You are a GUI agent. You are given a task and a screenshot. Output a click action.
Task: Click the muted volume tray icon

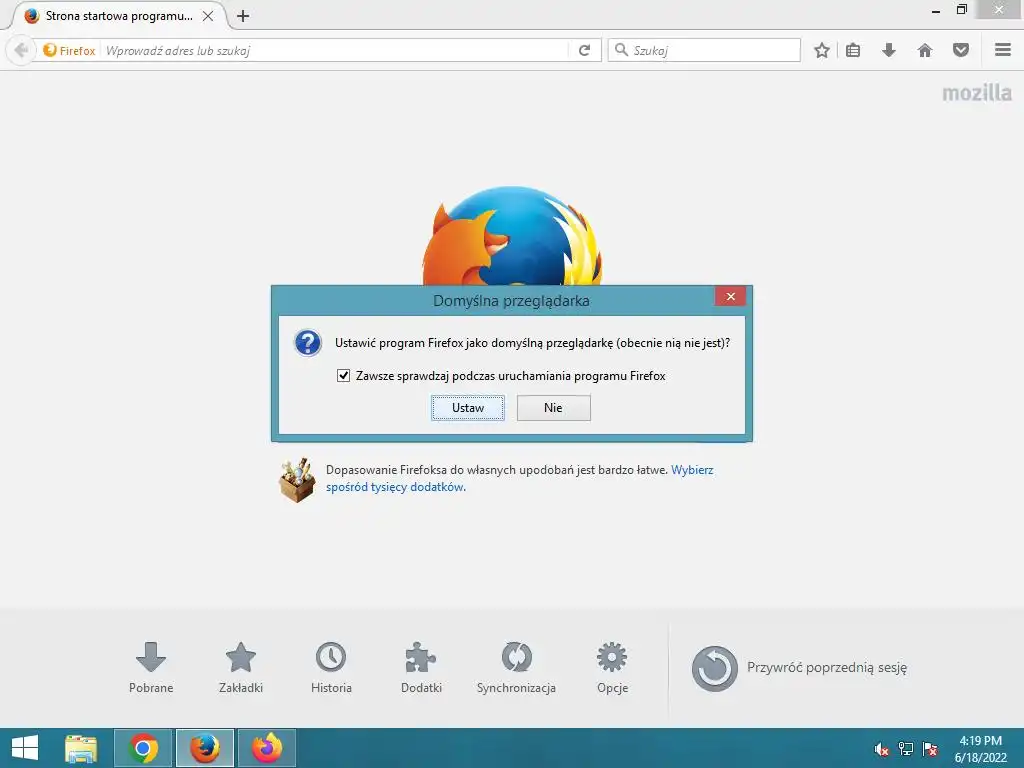pyautogui.click(x=882, y=749)
